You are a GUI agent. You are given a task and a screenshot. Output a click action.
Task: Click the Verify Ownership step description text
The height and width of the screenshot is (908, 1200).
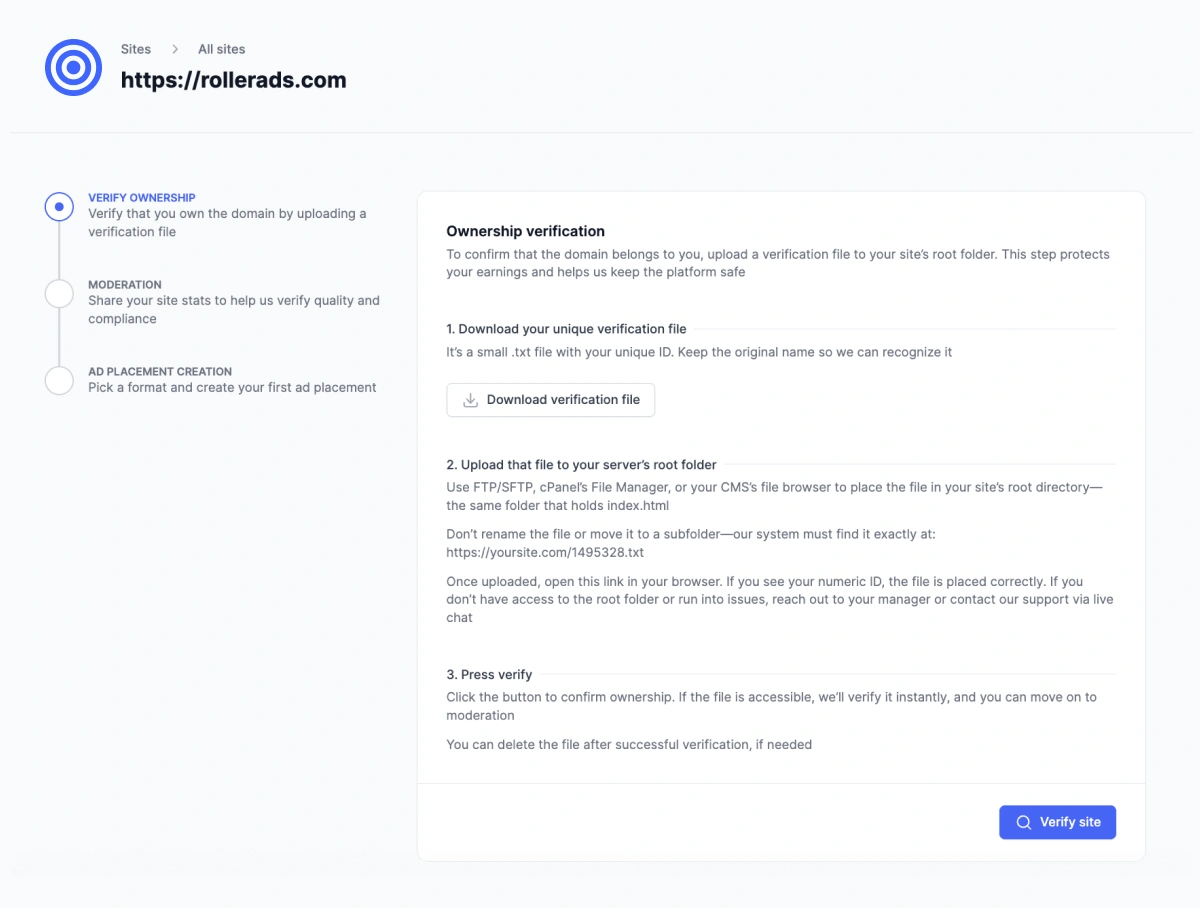coord(229,222)
